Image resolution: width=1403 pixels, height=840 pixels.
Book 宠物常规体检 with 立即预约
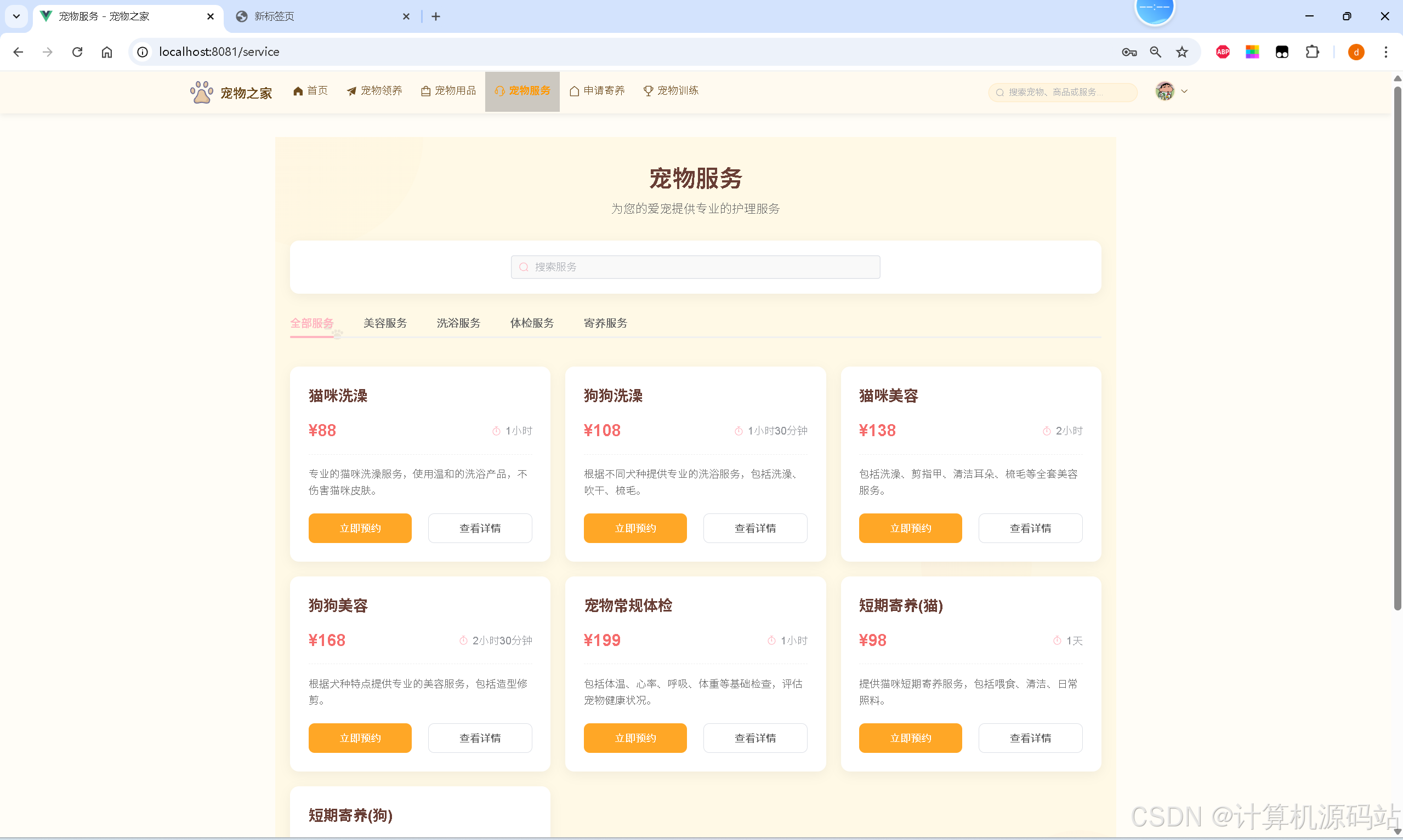tap(635, 738)
